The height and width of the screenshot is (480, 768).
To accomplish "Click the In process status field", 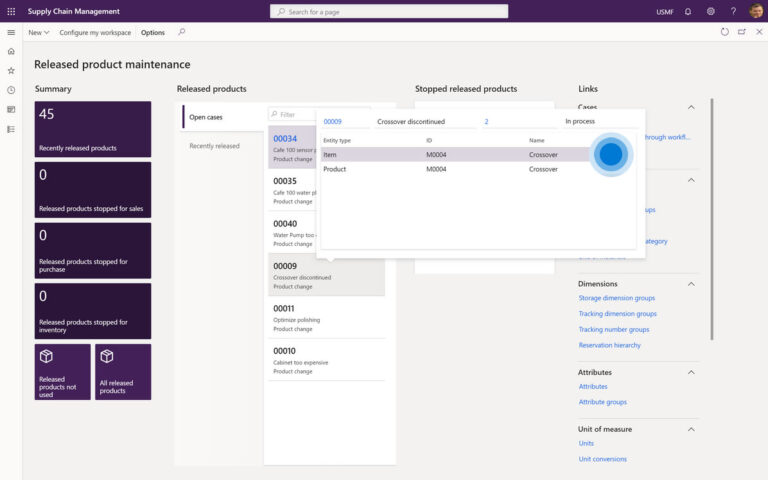I will coord(599,121).
